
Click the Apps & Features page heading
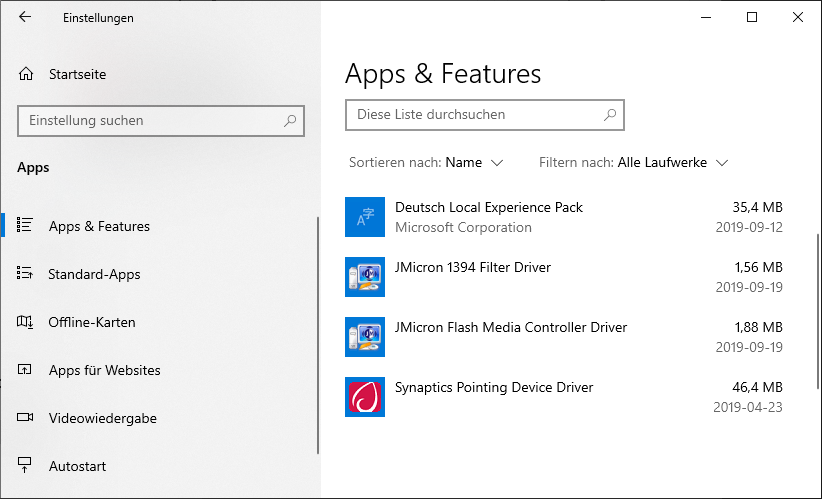(x=443, y=73)
